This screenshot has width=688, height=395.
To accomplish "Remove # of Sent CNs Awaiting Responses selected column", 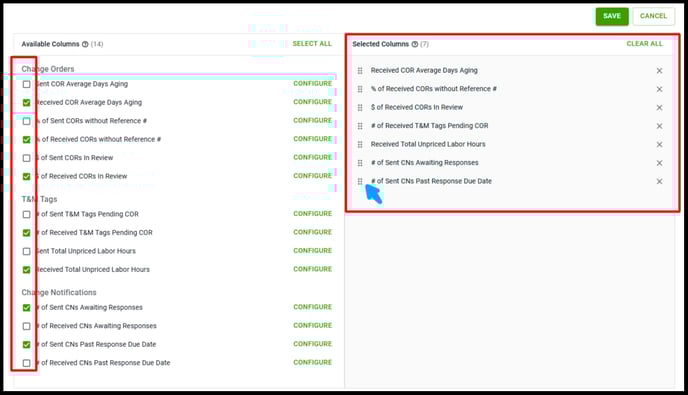I will 659,163.
